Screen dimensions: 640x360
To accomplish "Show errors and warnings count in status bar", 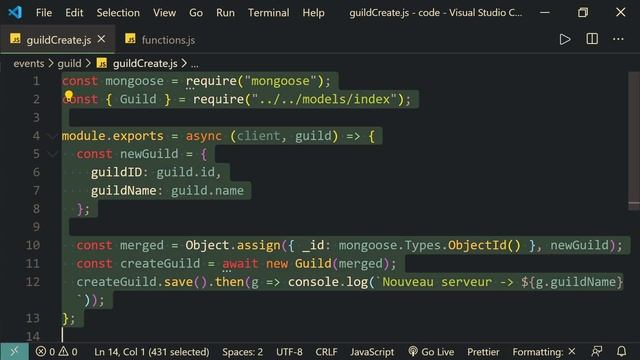I will coord(57,351).
